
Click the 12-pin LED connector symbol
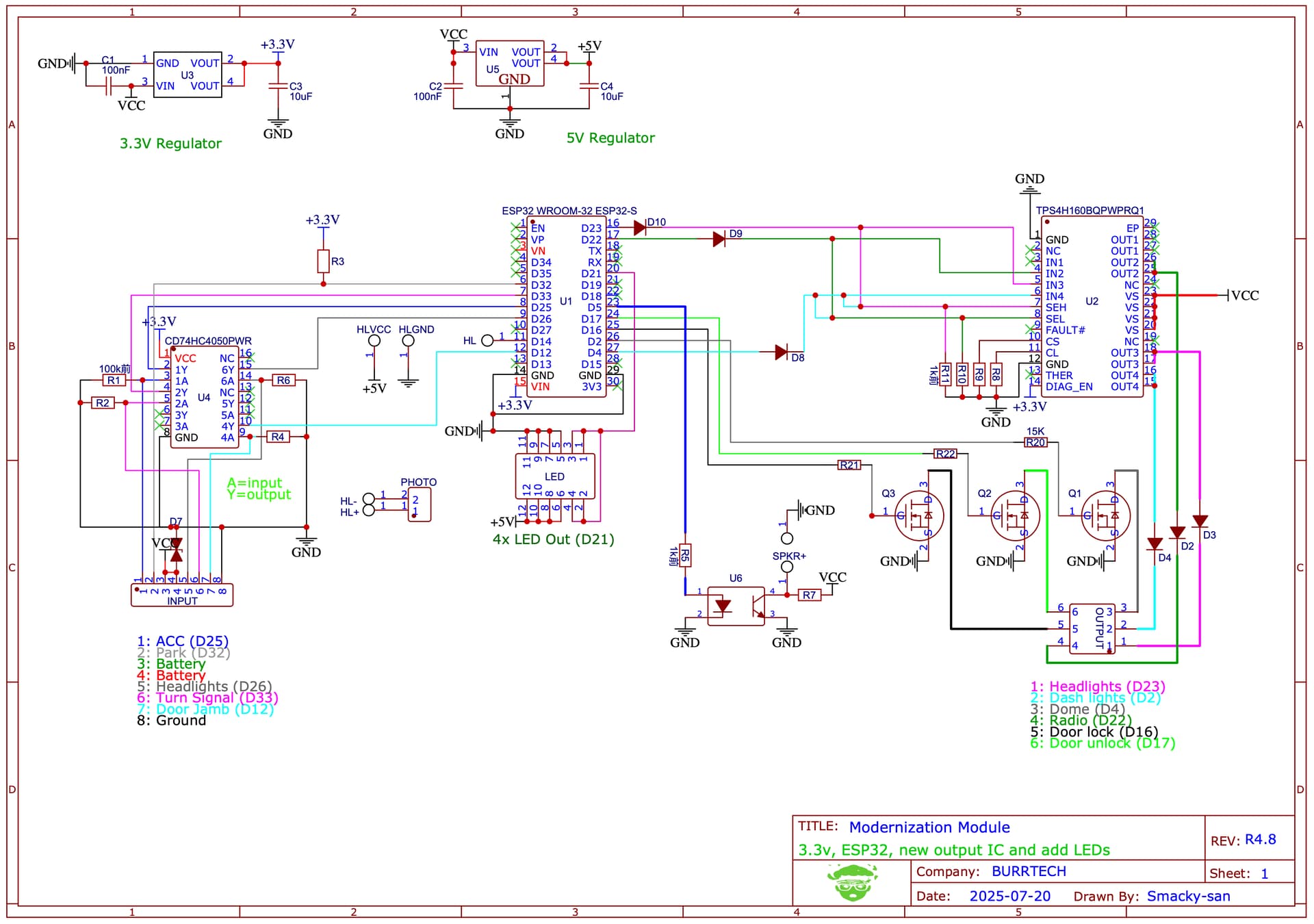pyautogui.click(x=555, y=475)
